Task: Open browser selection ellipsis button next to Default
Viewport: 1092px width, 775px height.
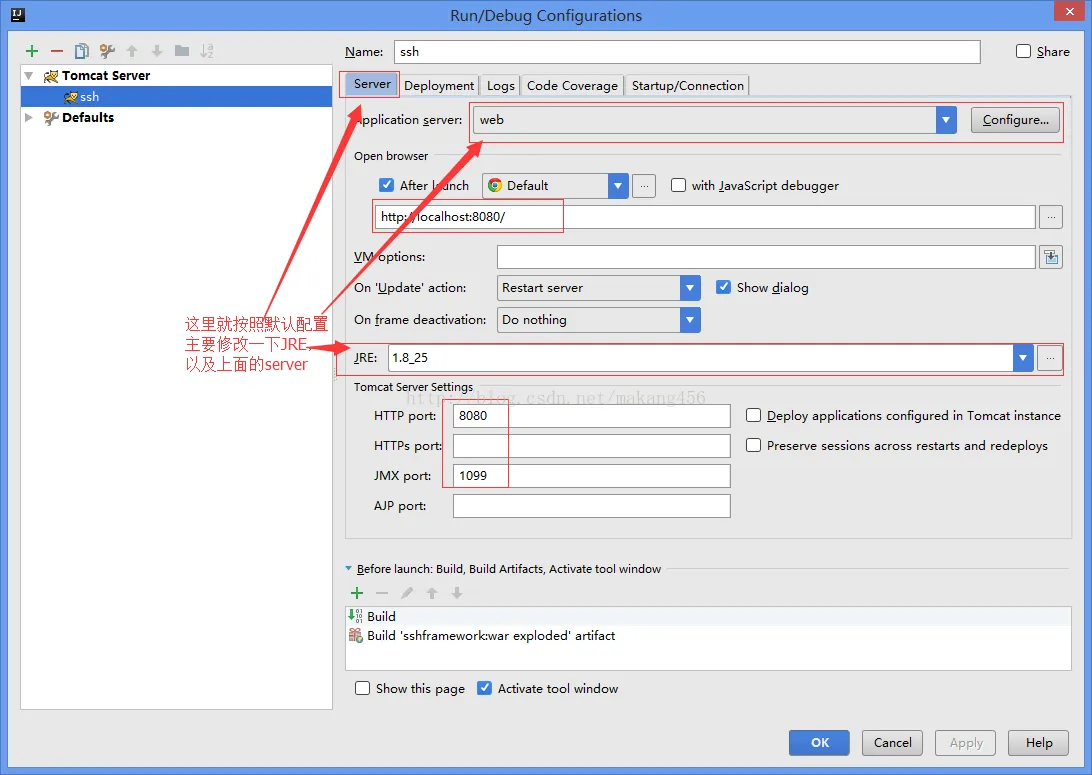Action: point(644,186)
